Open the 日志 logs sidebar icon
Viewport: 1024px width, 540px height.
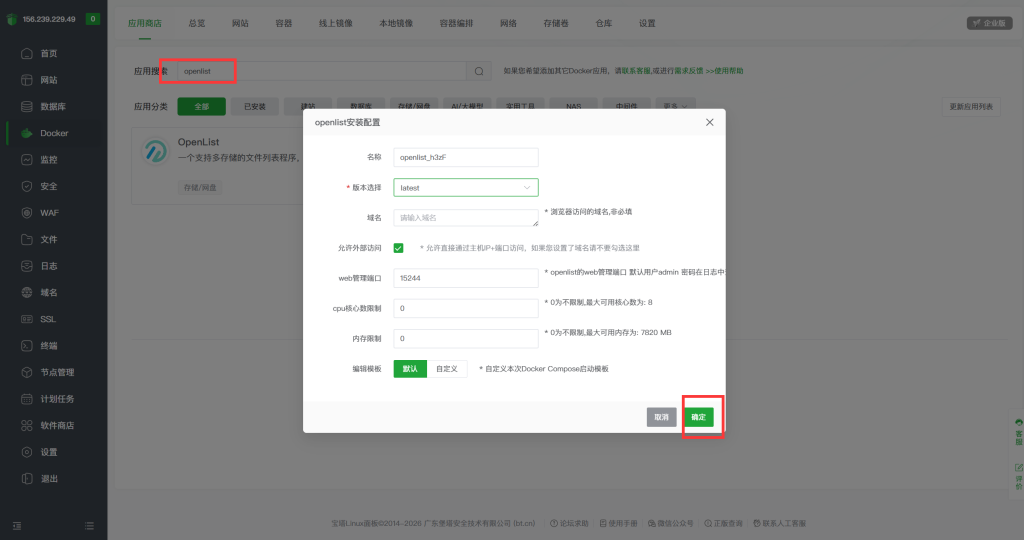[27, 266]
